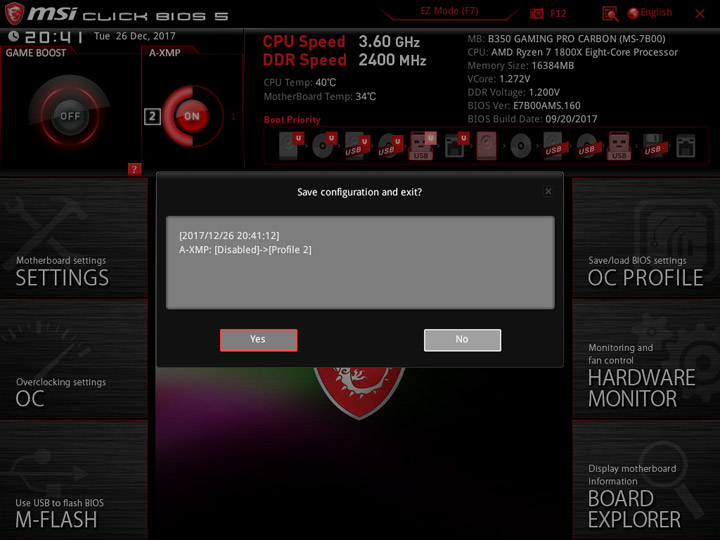The width and height of the screenshot is (720, 540).
Task: Select A-XMP profile 1 indicator
Action: click(233, 117)
